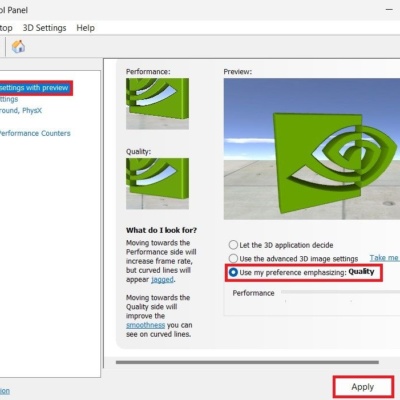
Task: Open the 'jagged' glossary link
Action: pos(162,280)
